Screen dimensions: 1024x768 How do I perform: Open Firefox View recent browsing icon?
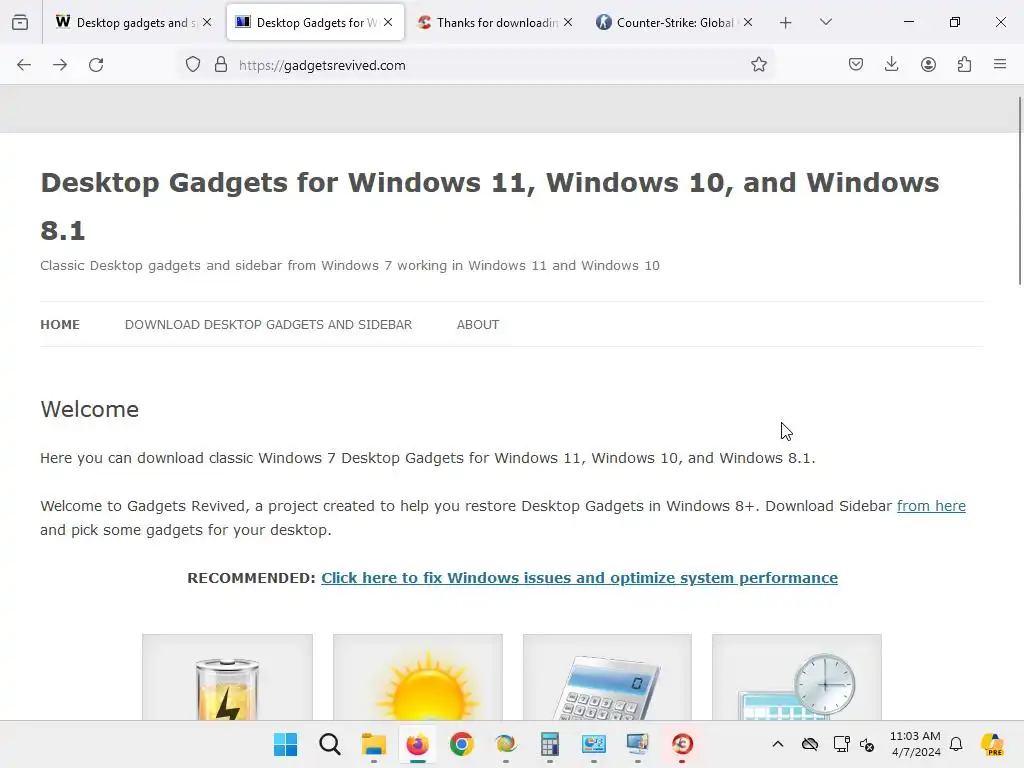(x=20, y=23)
